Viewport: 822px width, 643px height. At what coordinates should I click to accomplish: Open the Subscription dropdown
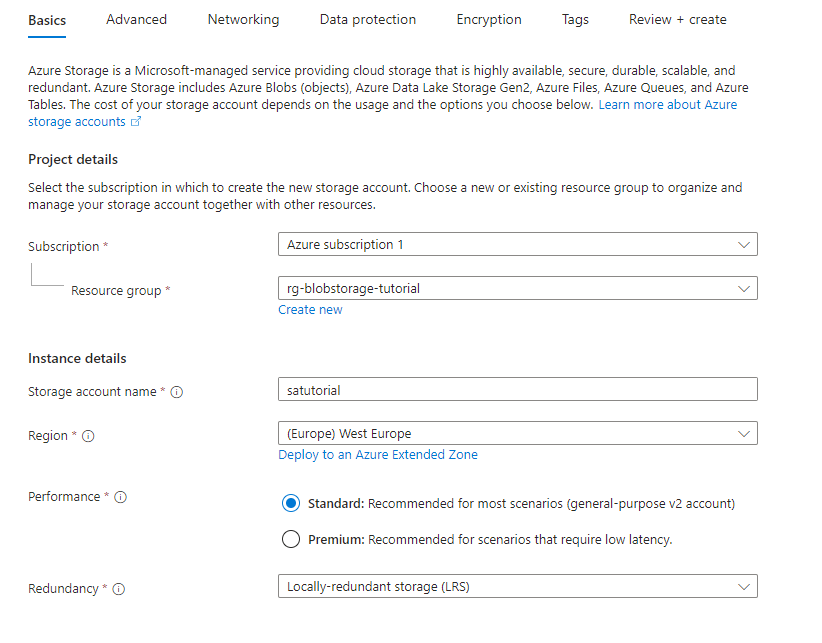click(517, 245)
